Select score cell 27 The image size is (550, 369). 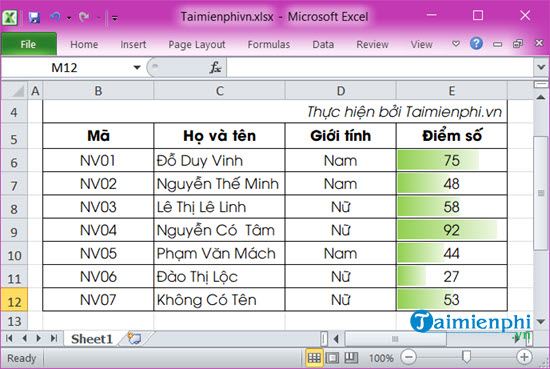coord(452,276)
